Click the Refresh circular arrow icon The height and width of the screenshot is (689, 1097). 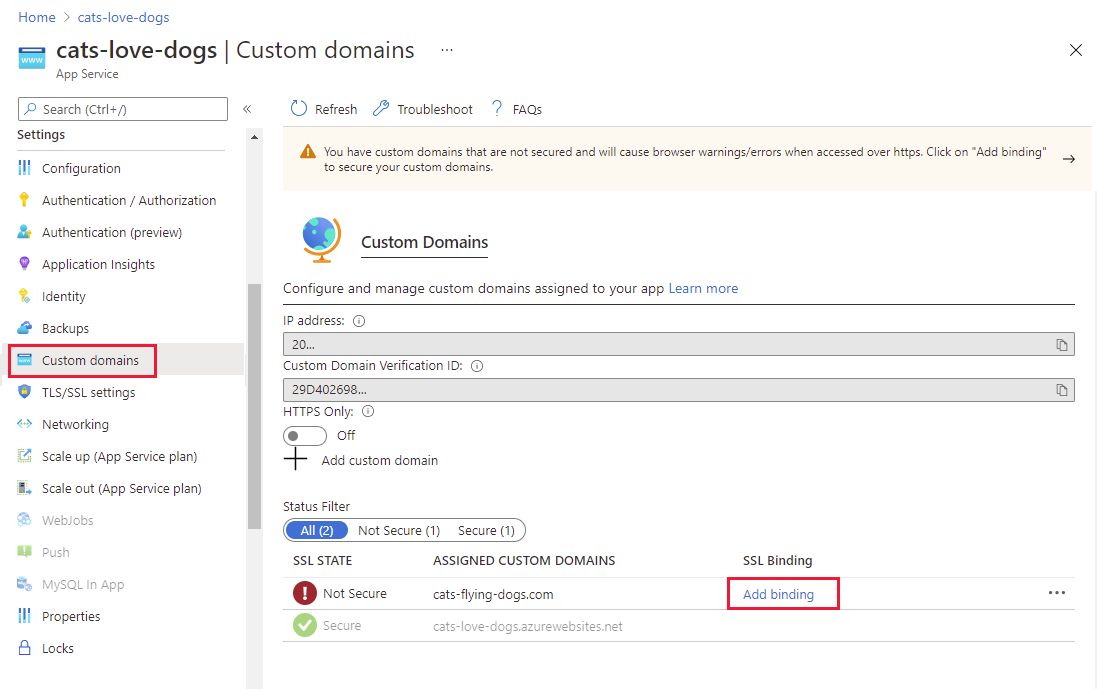point(299,108)
